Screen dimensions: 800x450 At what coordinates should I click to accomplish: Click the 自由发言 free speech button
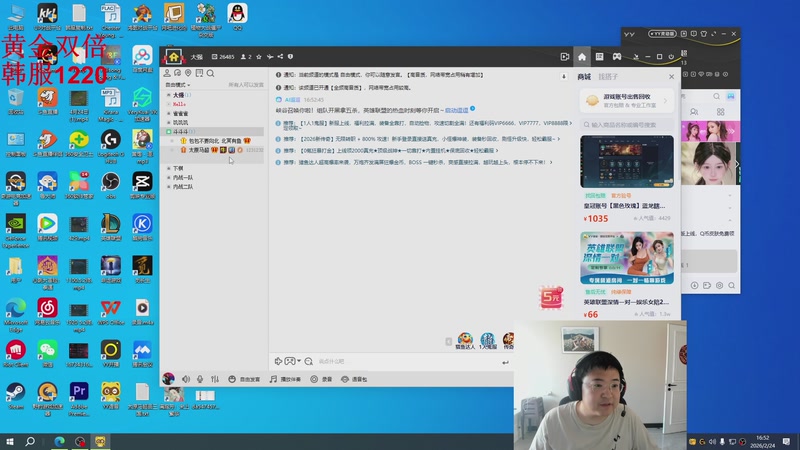(x=244, y=379)
